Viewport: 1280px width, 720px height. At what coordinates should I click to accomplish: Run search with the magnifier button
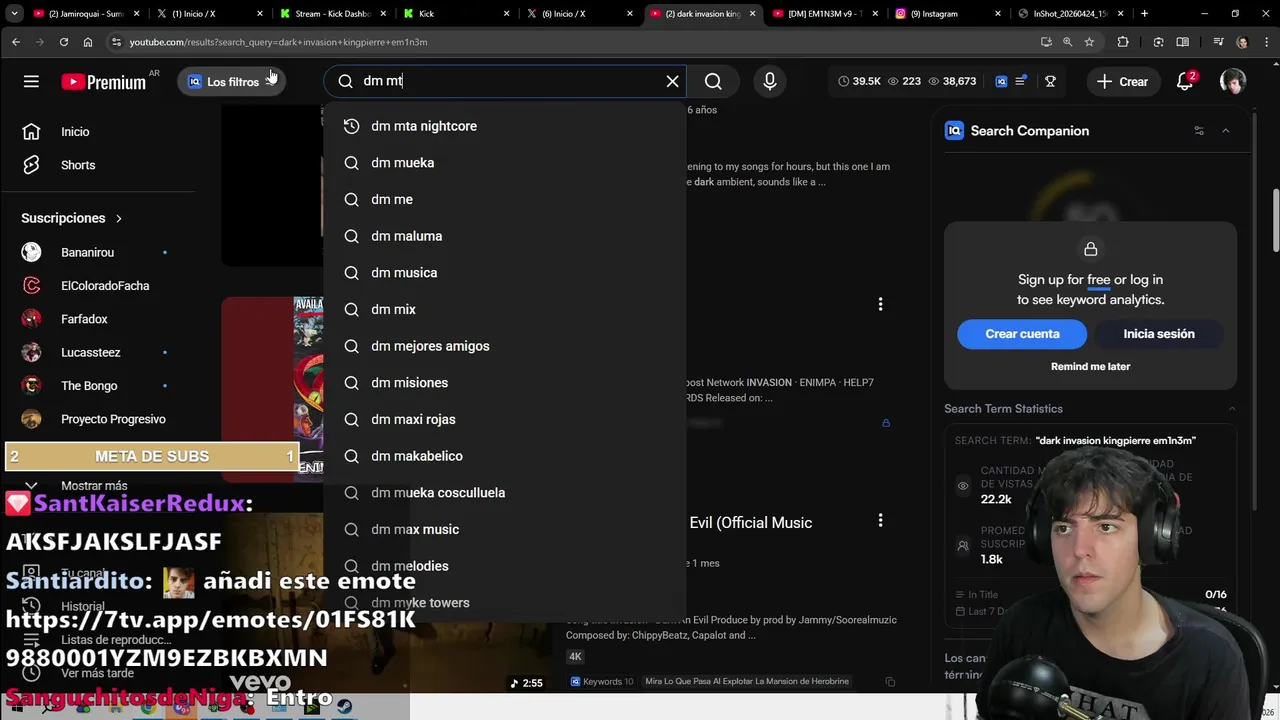pyautogui.click(x=713, y=81)
